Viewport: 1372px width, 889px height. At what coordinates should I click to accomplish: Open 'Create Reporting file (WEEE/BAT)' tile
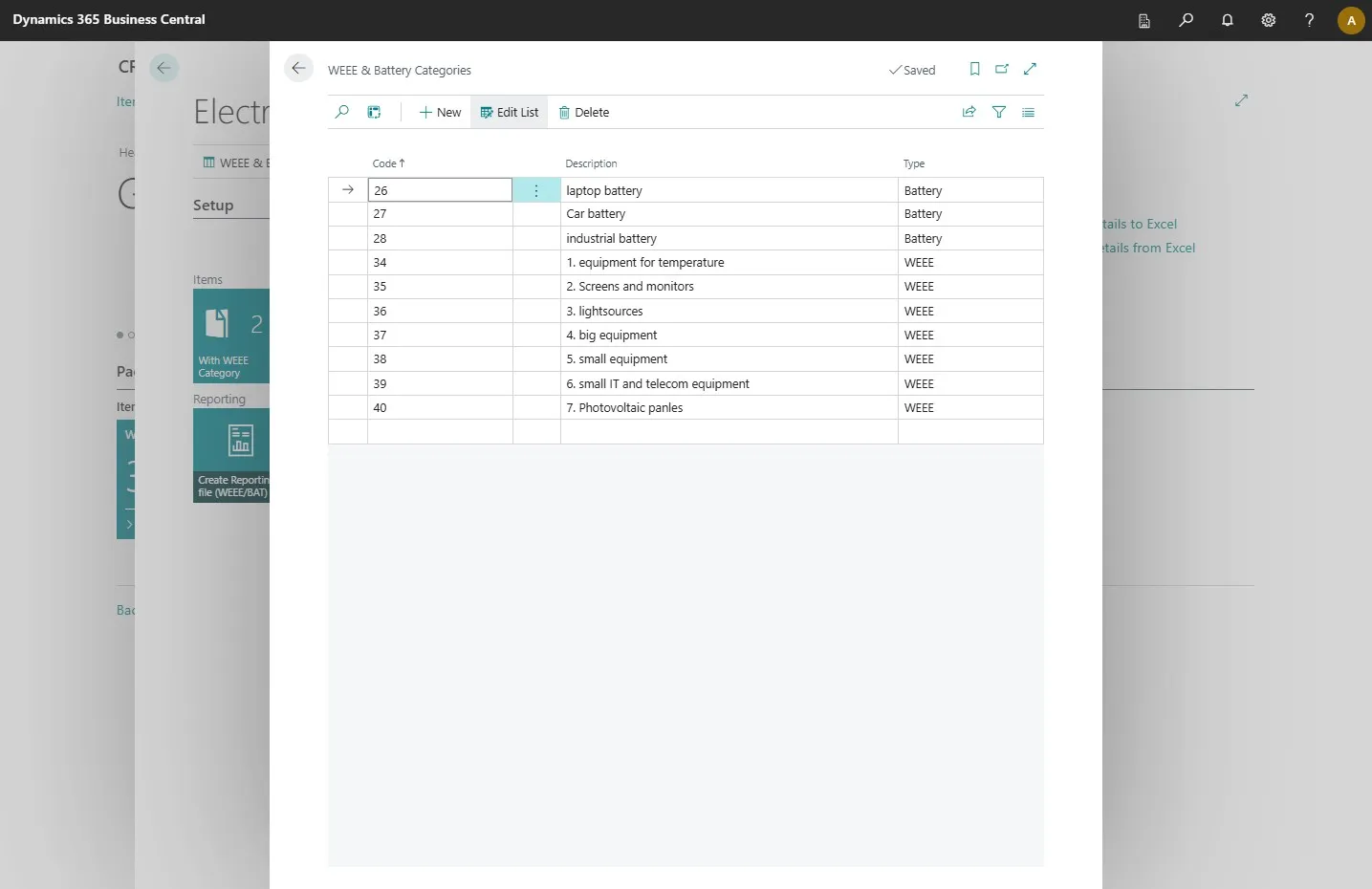click(x=231, y=455)
